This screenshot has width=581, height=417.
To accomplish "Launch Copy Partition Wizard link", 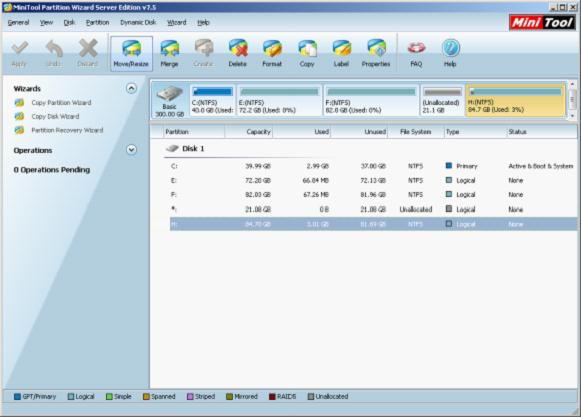I will coord(61,103).
